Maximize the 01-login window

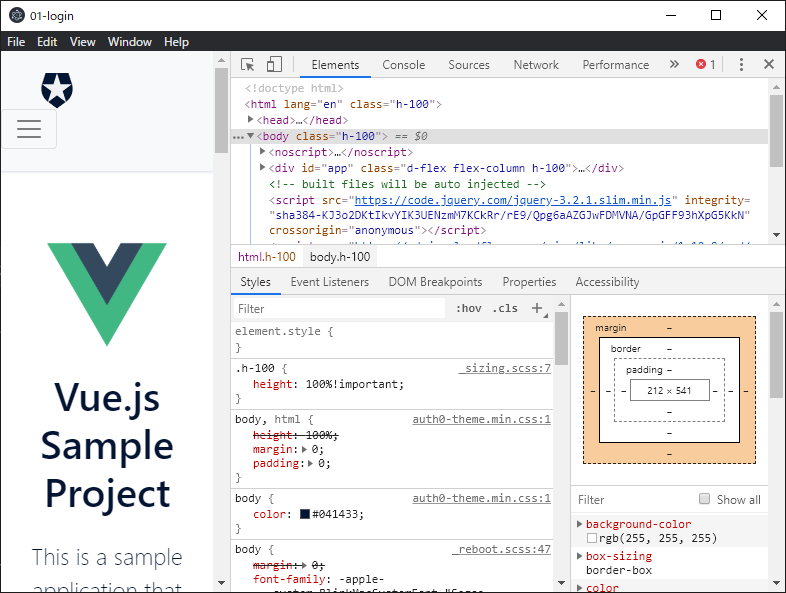click(x=716, y=15)
